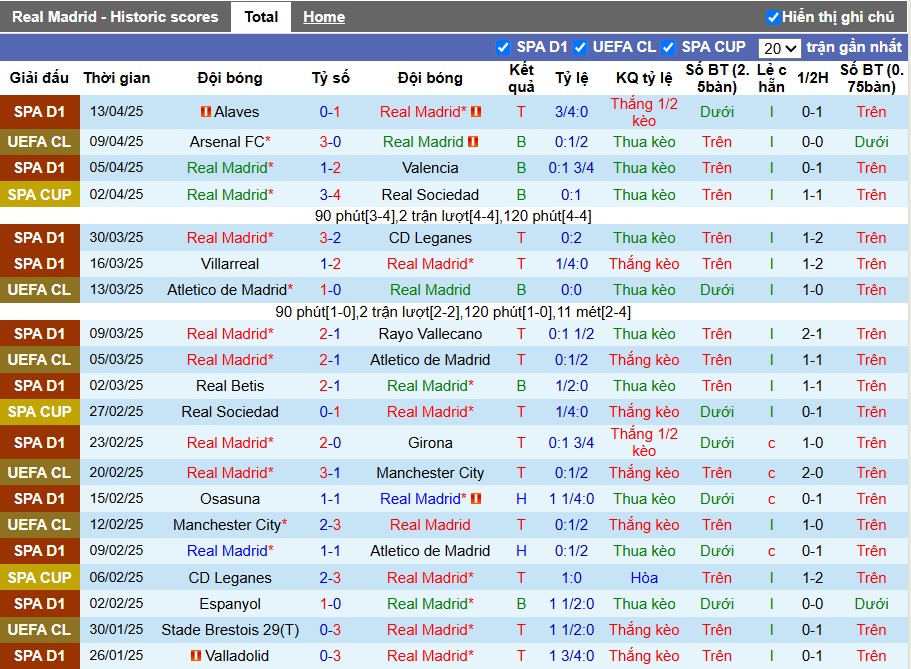Image resolution: width=911 pixels, height=669 pixels.
Task: Open Alaves team link
Action: tap(236, 112)
